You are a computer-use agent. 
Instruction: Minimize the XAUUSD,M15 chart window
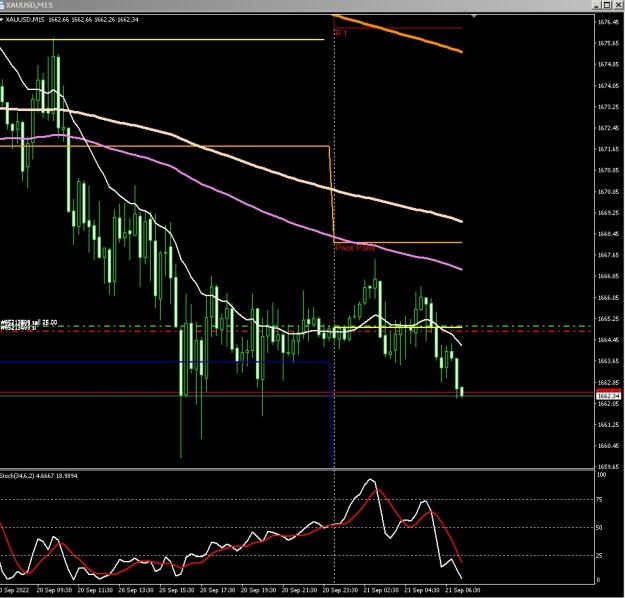596,5
